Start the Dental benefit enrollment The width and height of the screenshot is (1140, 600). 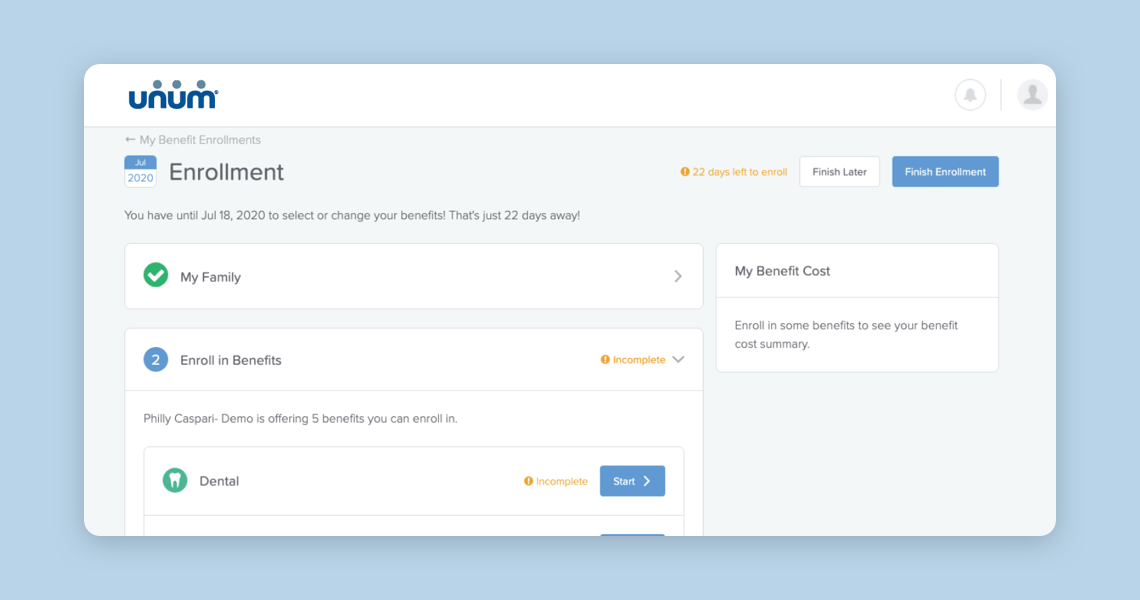pos(632,481)
